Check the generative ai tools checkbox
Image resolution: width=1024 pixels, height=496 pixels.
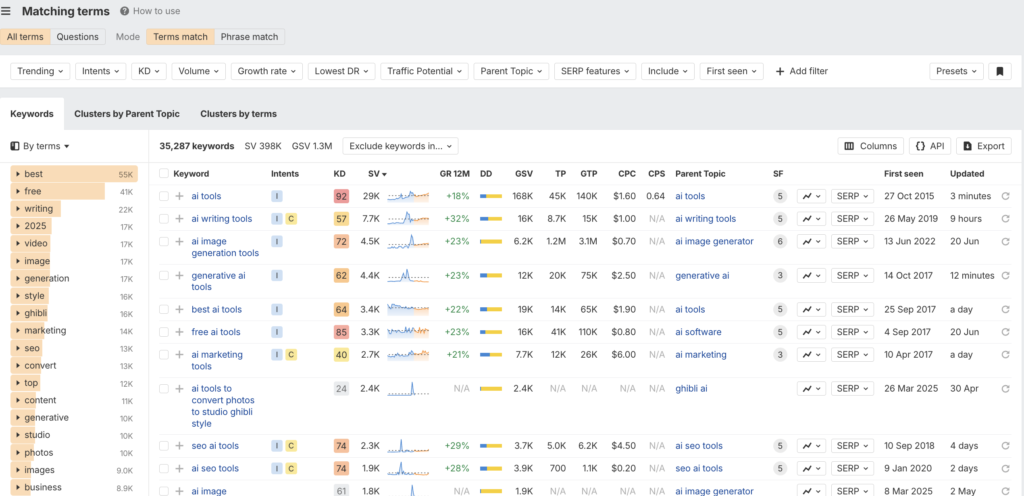pyautogui.click(x=164, y=275)
